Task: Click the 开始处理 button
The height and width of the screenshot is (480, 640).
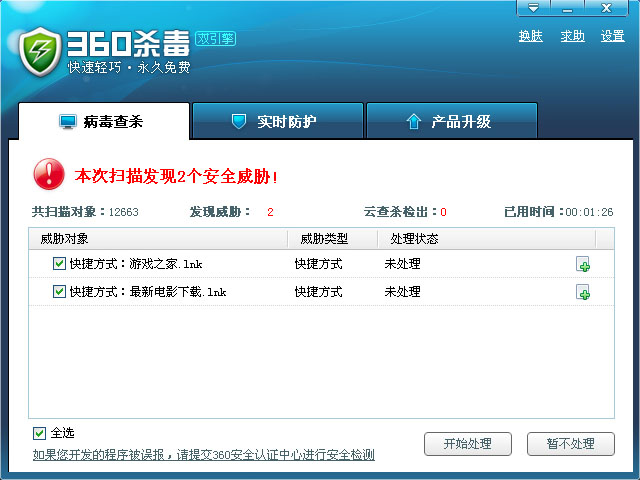Action: (468, 444)
